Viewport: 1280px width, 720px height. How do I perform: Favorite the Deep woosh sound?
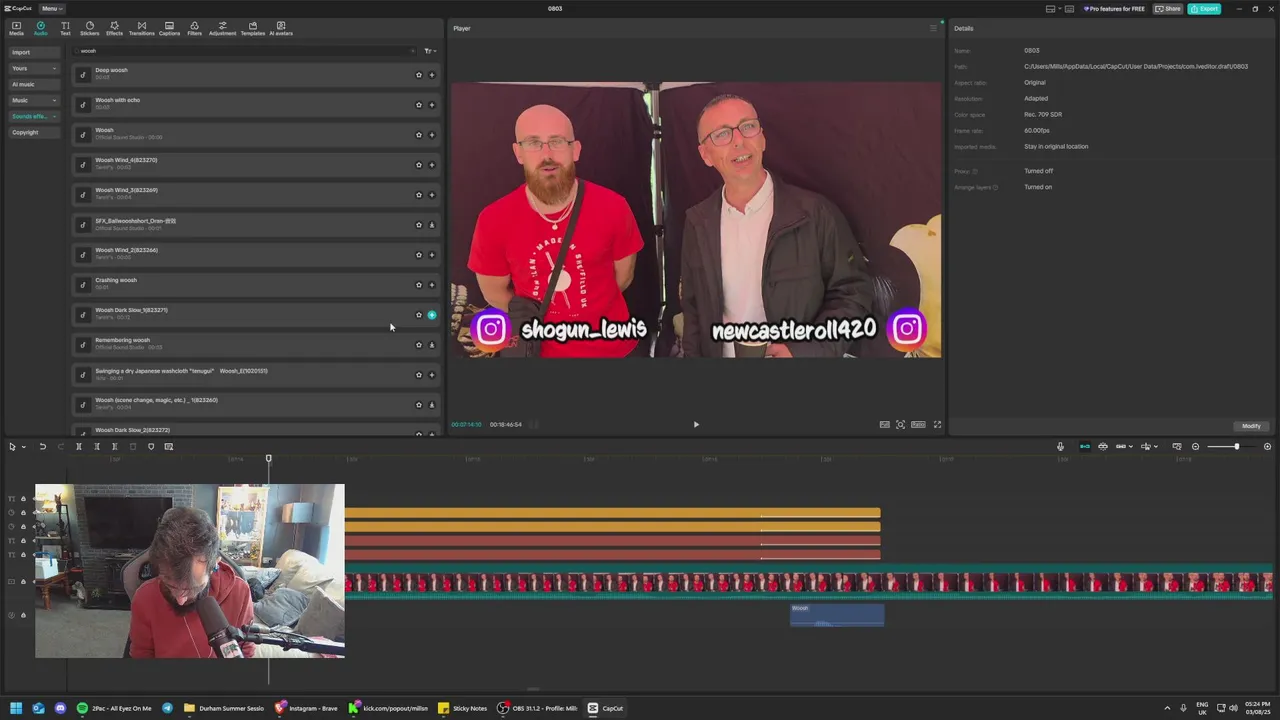[419, 75]
